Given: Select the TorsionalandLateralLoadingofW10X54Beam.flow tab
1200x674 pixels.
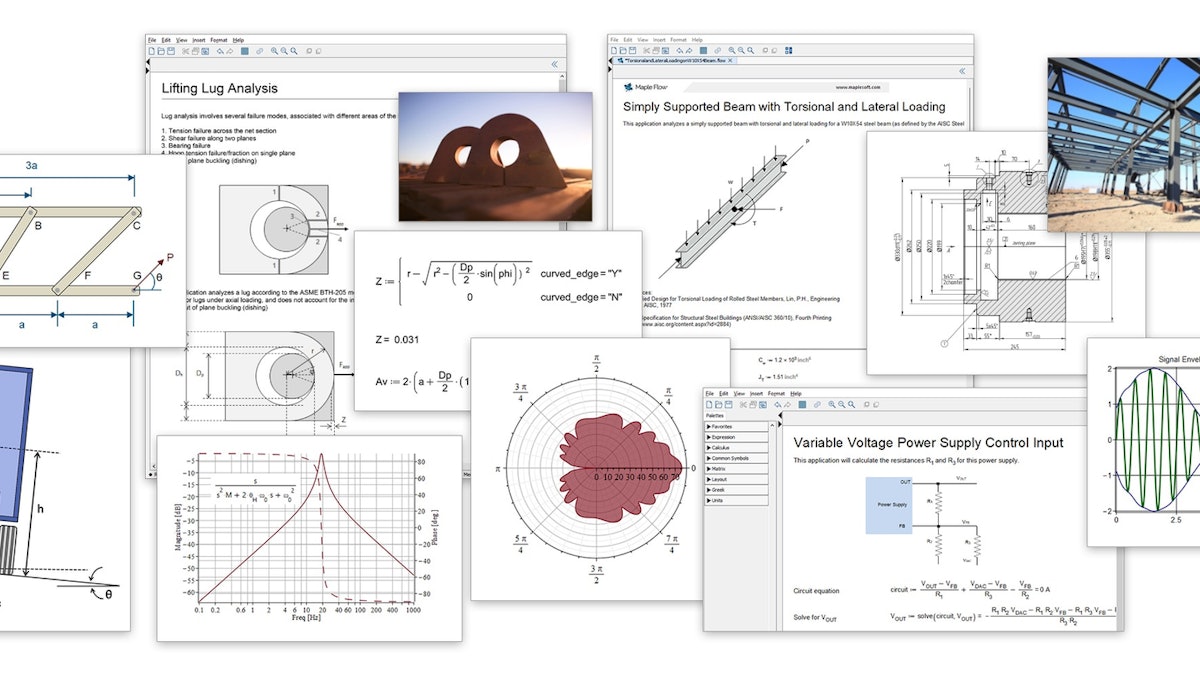Looking at the screenshot, I should (x=673, y=60).
